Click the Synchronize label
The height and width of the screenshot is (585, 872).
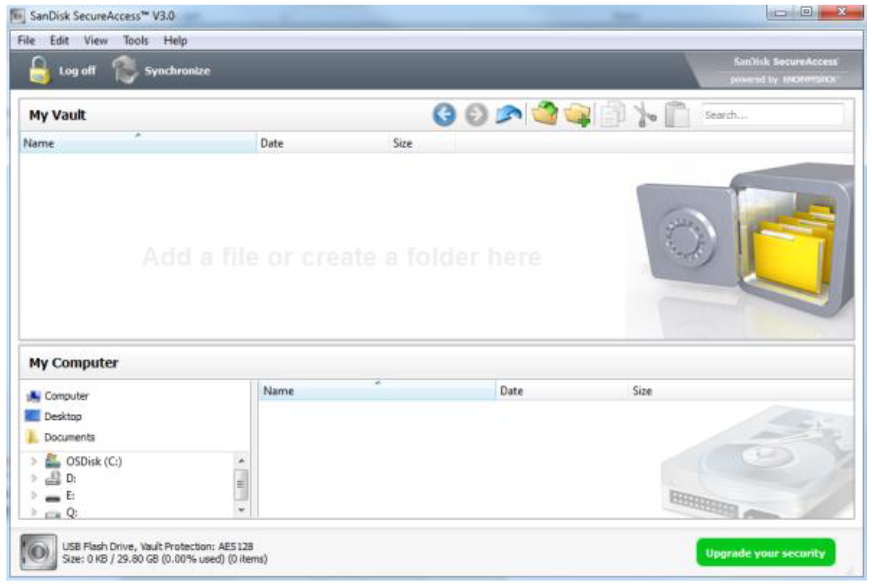coord(177,71)
